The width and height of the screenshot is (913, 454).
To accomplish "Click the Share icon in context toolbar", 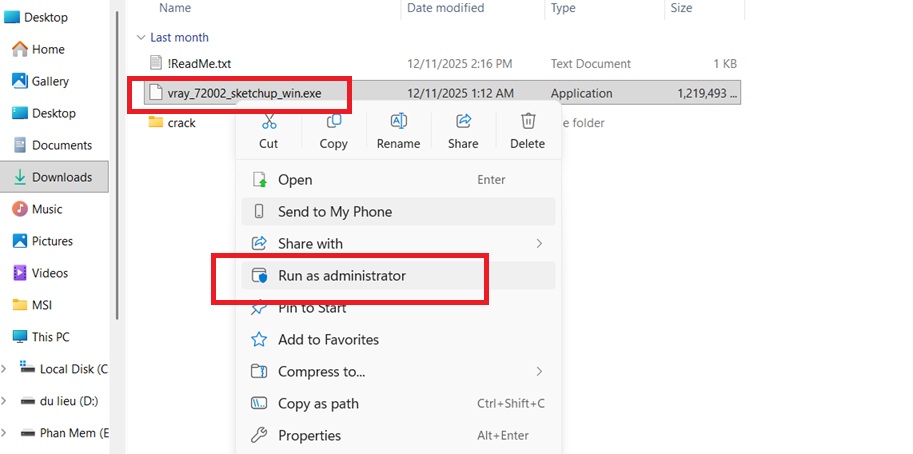I will click(463, 122).
